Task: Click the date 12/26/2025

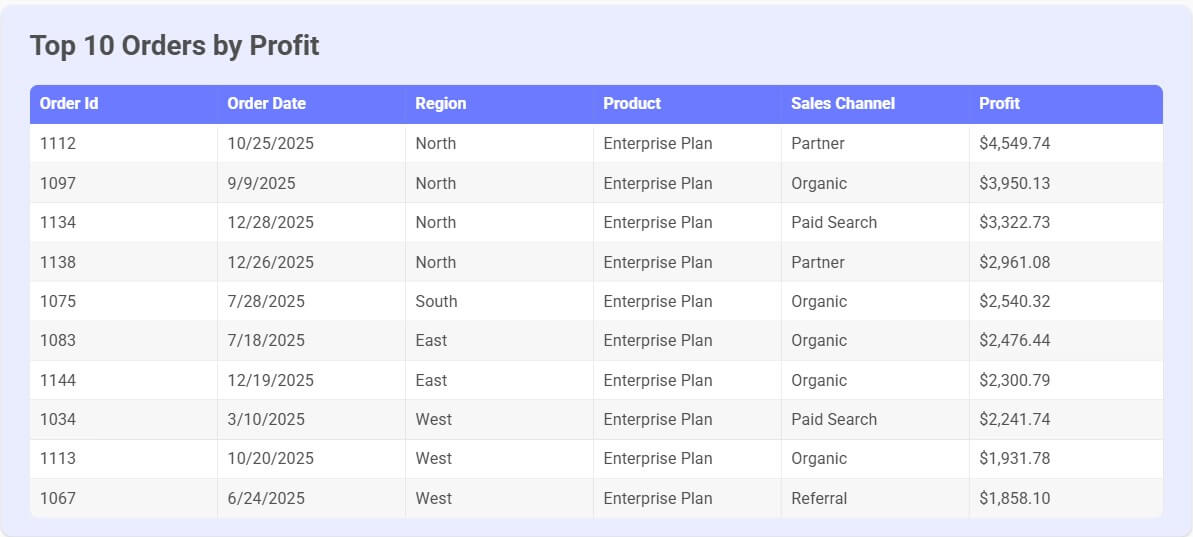Action: tap(270, 262)
